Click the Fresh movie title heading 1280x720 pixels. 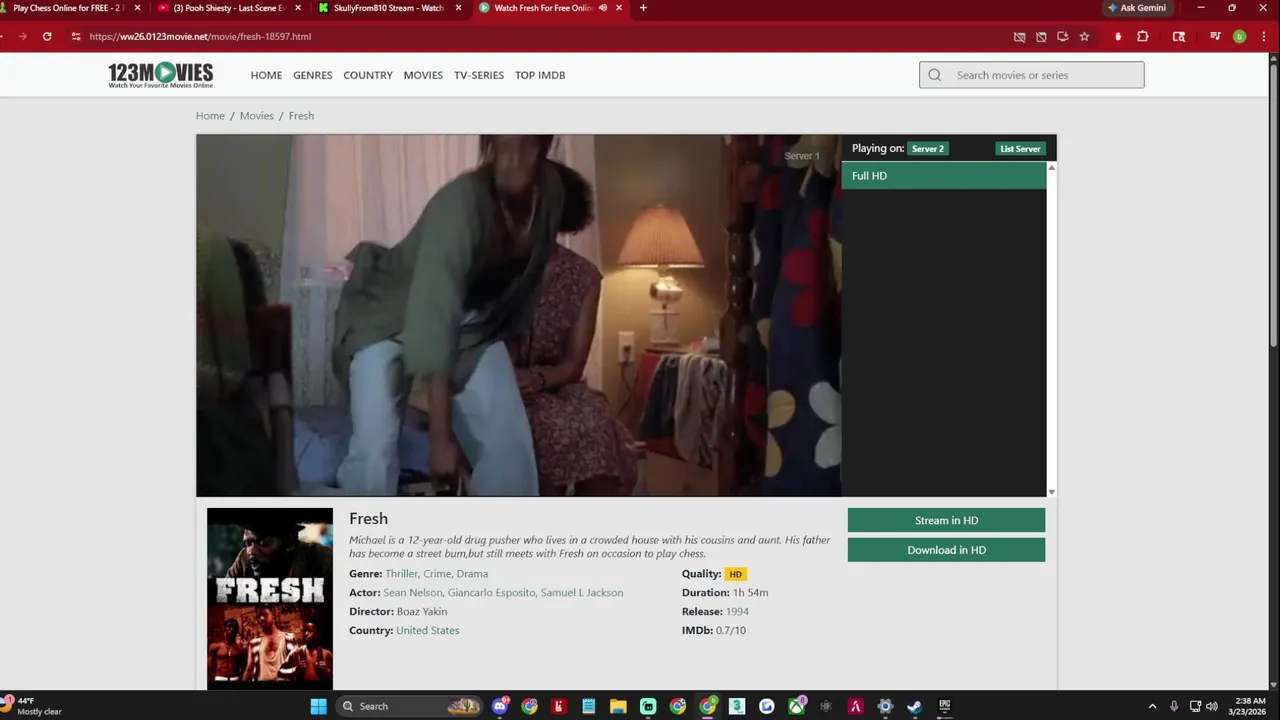coord(368,518)
